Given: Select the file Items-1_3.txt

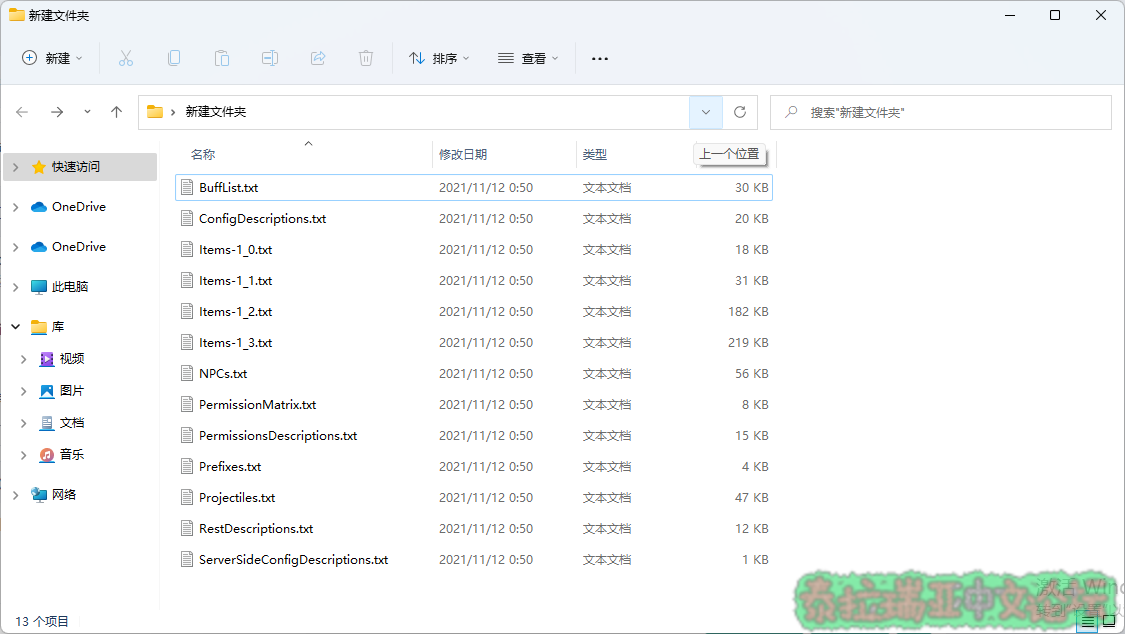Looking at the screenshot, I should coord(235,343).
